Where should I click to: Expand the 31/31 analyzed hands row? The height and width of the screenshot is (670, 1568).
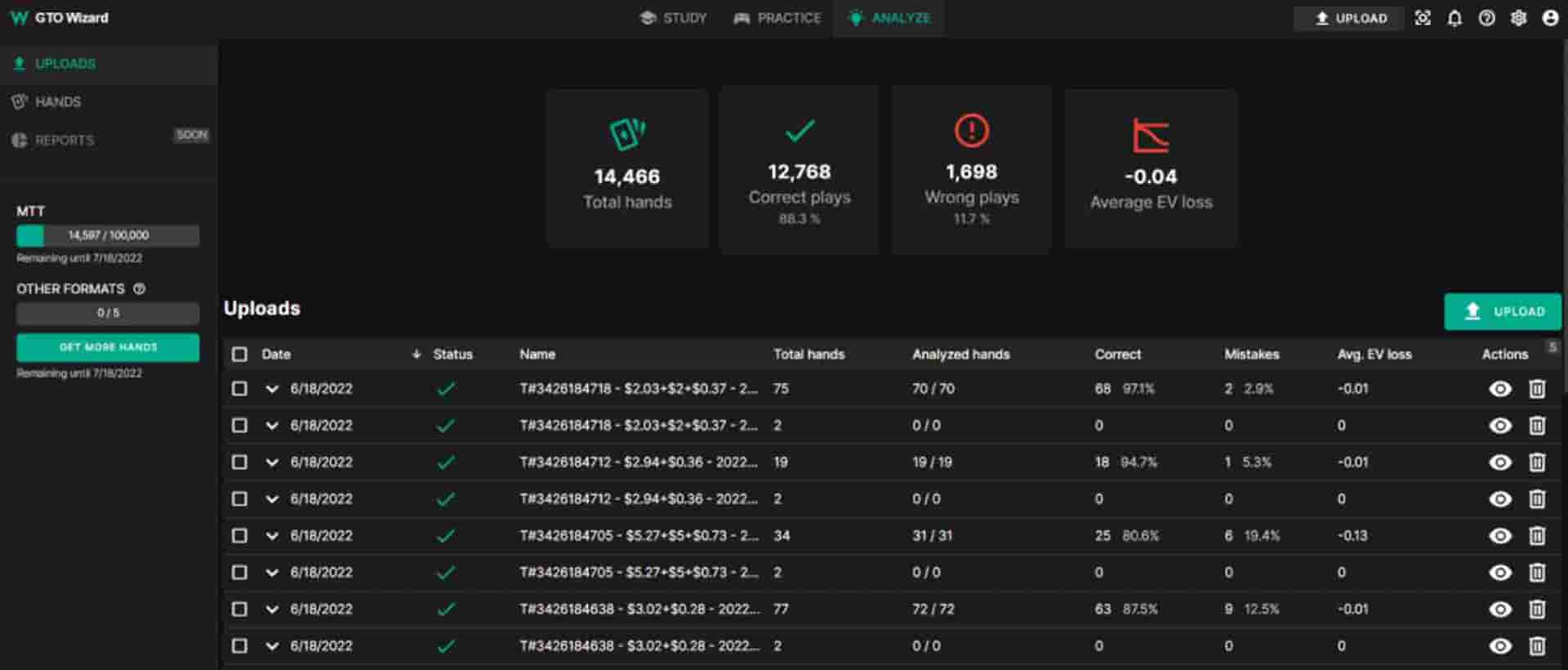point(272,536)
